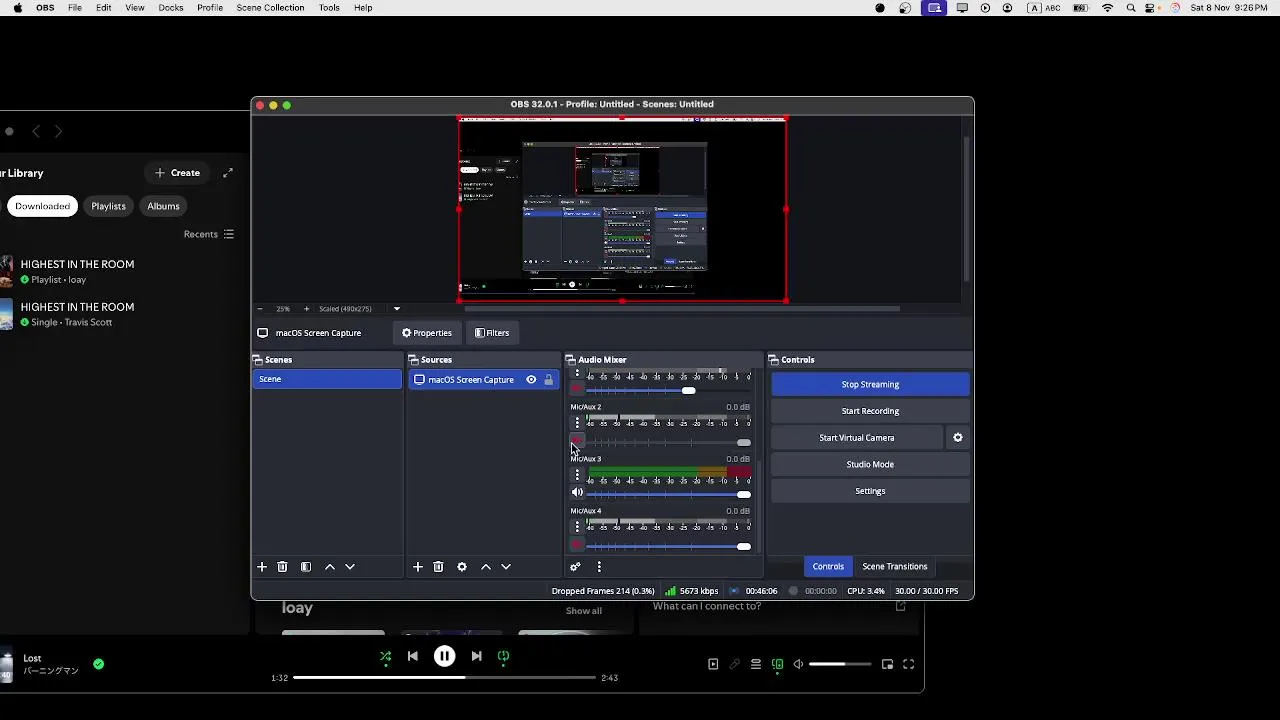This screenshot has height=720, width=1280.
Task: Toggle lock on macOS Screen Capture source
Action: point(548,380)
